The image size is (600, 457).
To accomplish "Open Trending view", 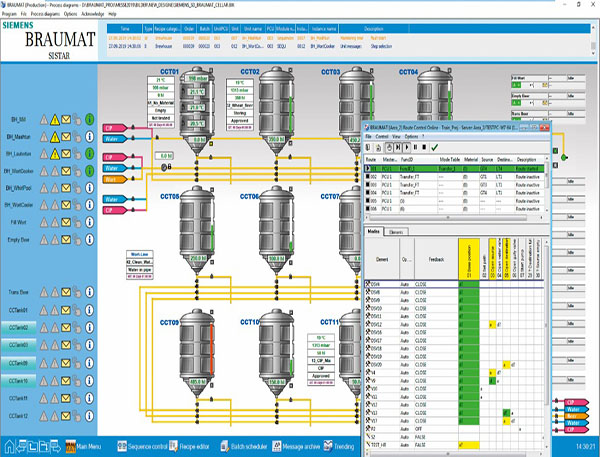I will click(339, 447).
